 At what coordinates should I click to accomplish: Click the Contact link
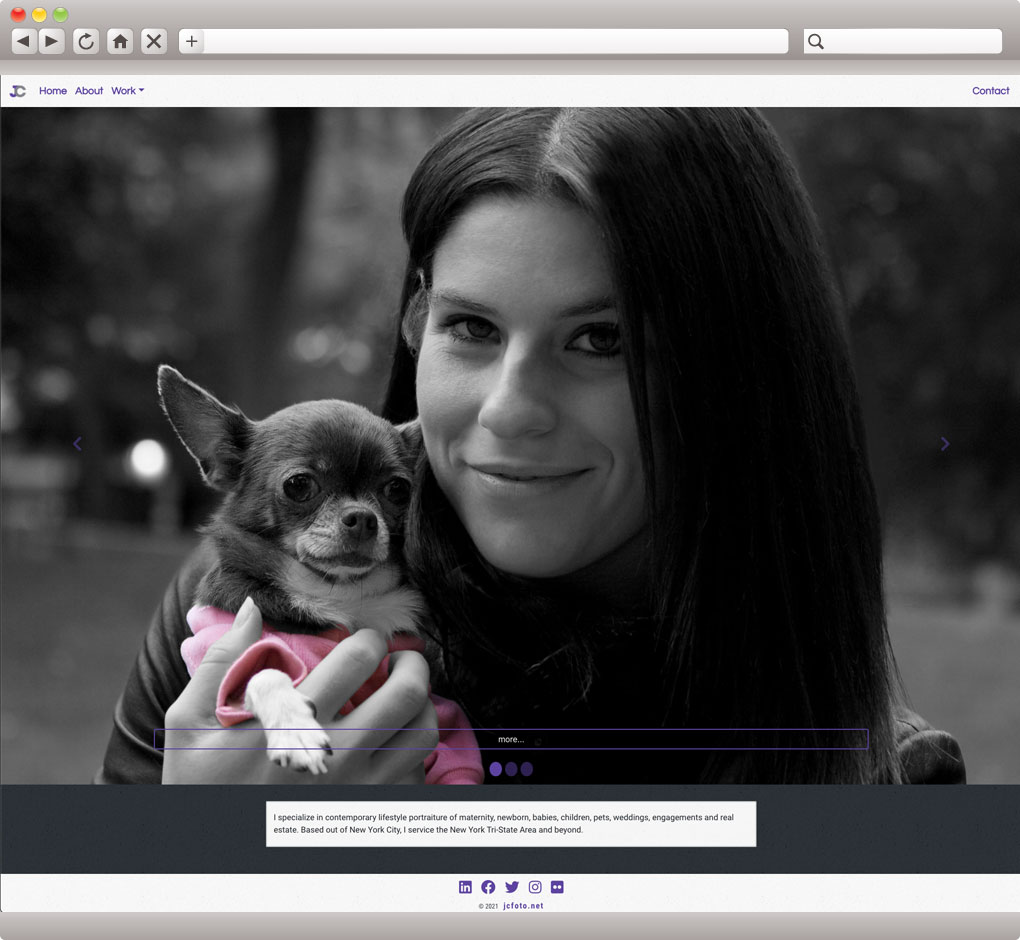(x=990, y=91)
